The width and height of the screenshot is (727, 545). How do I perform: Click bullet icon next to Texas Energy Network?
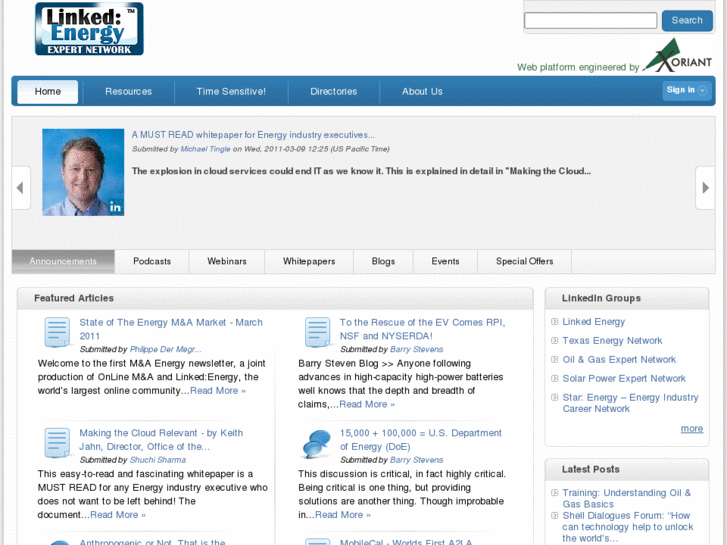point(554,340)
